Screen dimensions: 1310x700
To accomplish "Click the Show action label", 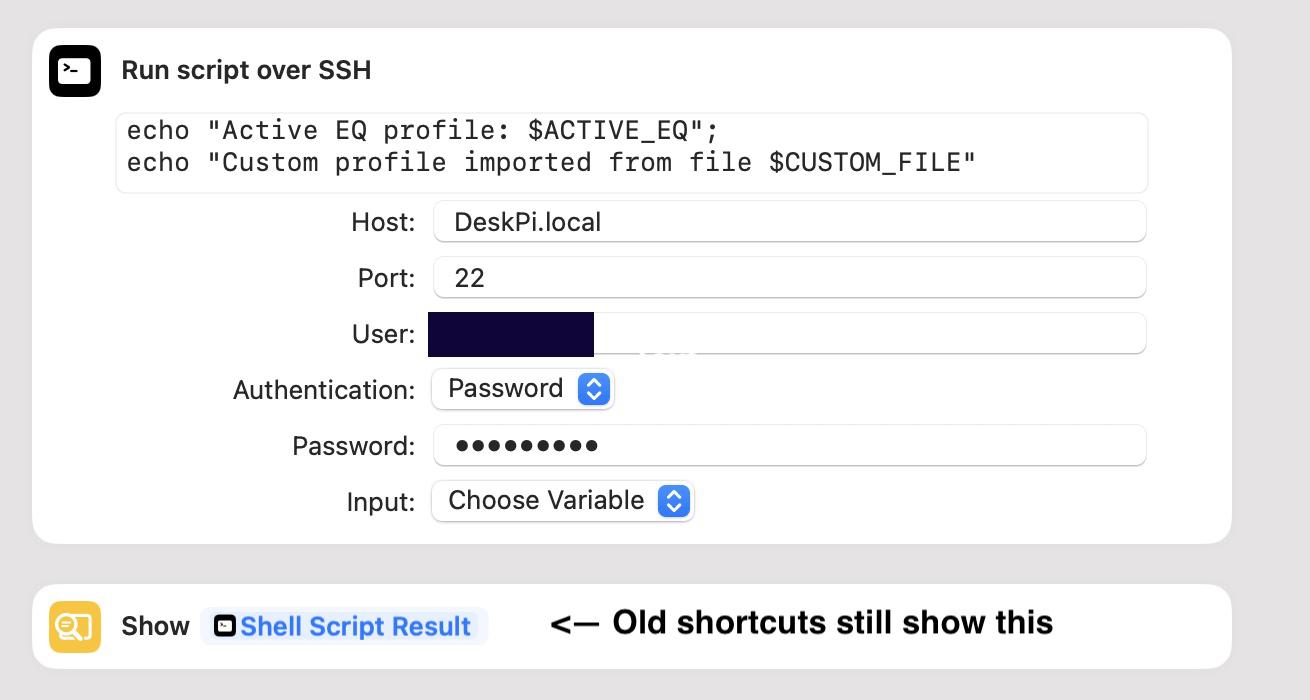I will click(x=155, y=627).
